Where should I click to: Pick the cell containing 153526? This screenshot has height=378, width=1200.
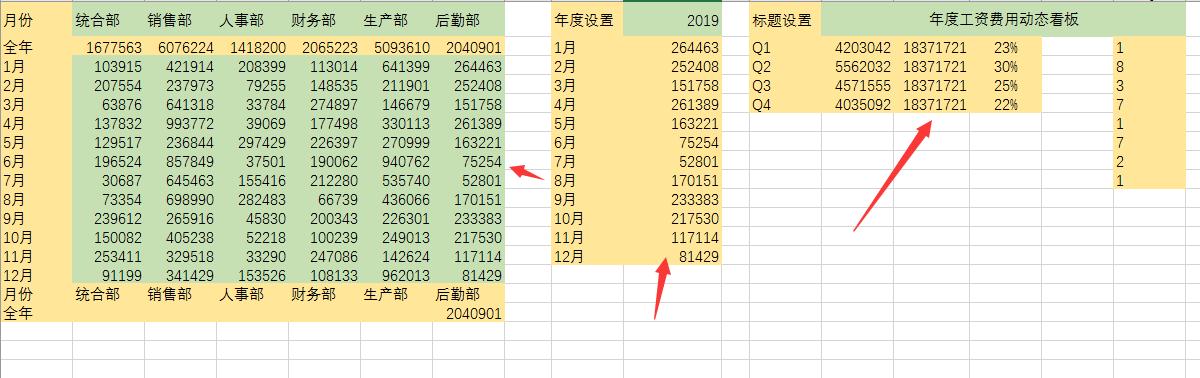point(253,275)
